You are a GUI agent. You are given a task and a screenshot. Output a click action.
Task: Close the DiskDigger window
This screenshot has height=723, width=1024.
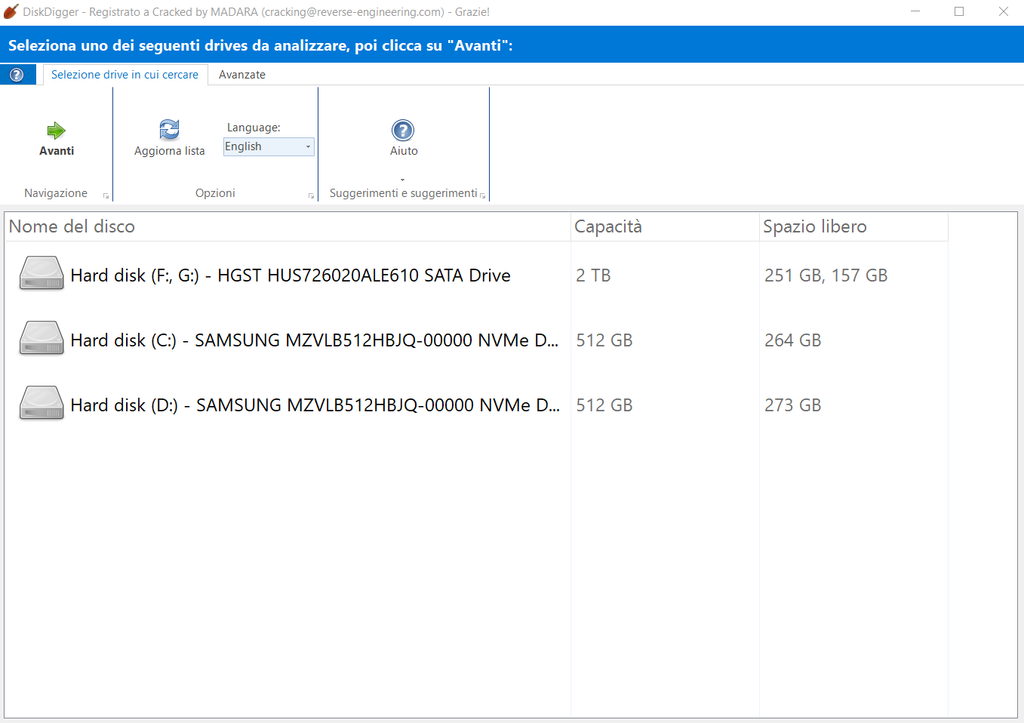tap(1003, 12)
